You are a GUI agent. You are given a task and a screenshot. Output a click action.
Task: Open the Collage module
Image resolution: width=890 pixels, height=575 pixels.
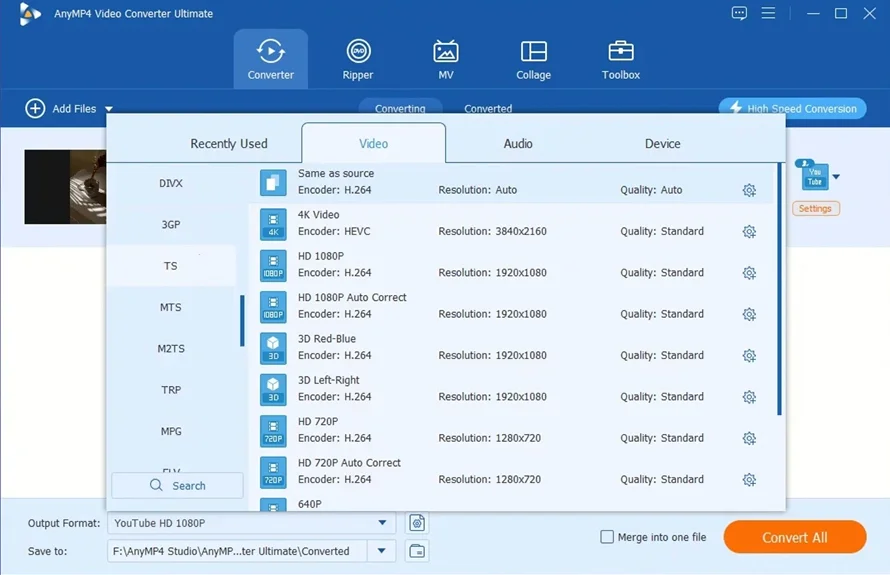(534, 59)
